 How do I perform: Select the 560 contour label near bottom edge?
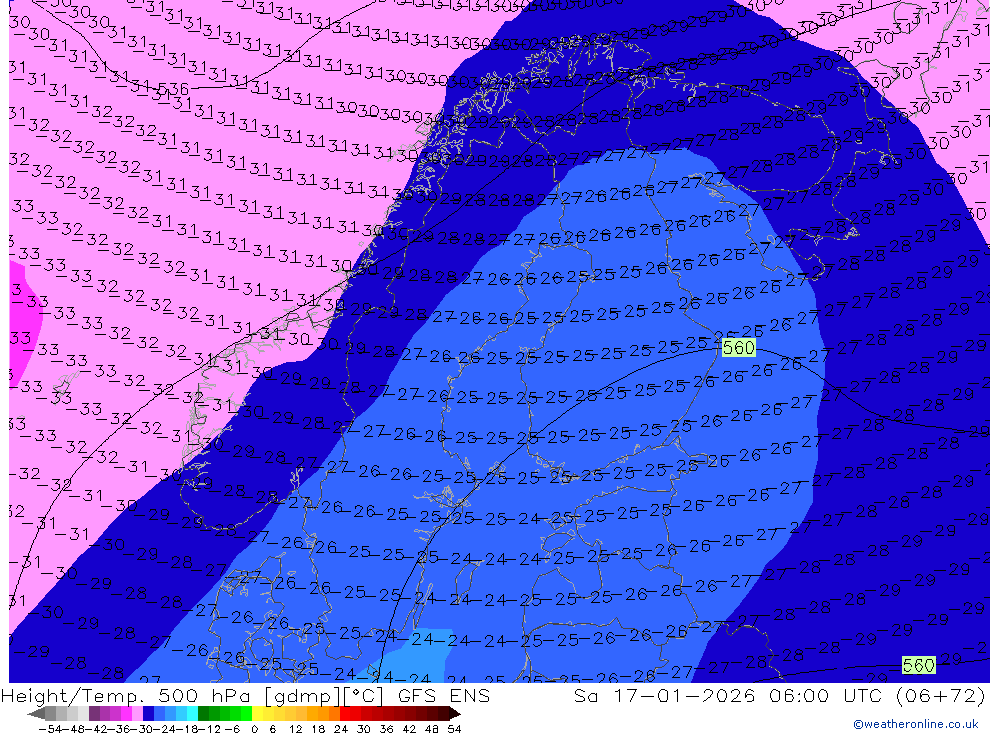[918, 665]
